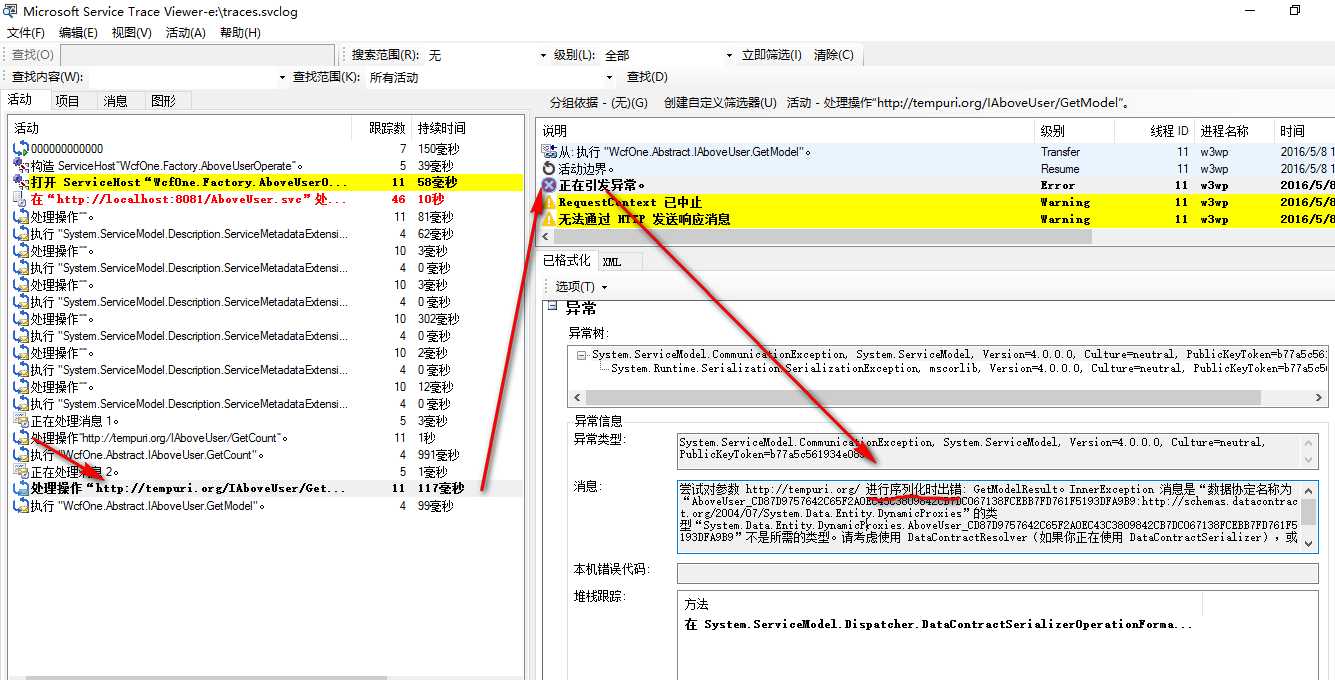The image size is (1335, 680).
Task: Open the 查找内容(W) combo box
Action: (x=188, y=77)
